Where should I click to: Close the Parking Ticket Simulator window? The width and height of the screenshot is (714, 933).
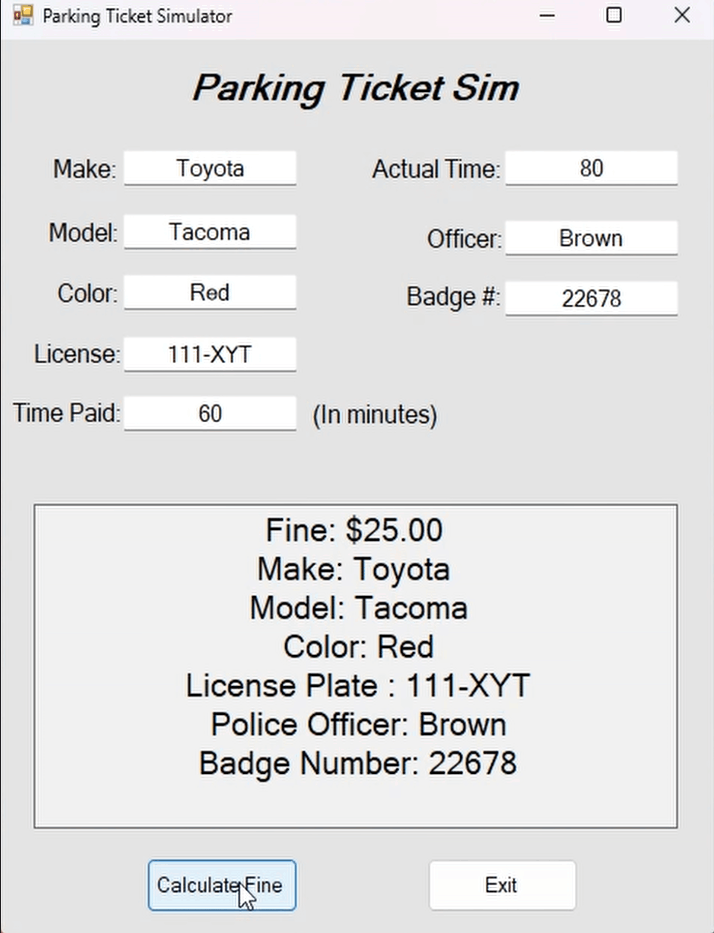coord(682,15)
